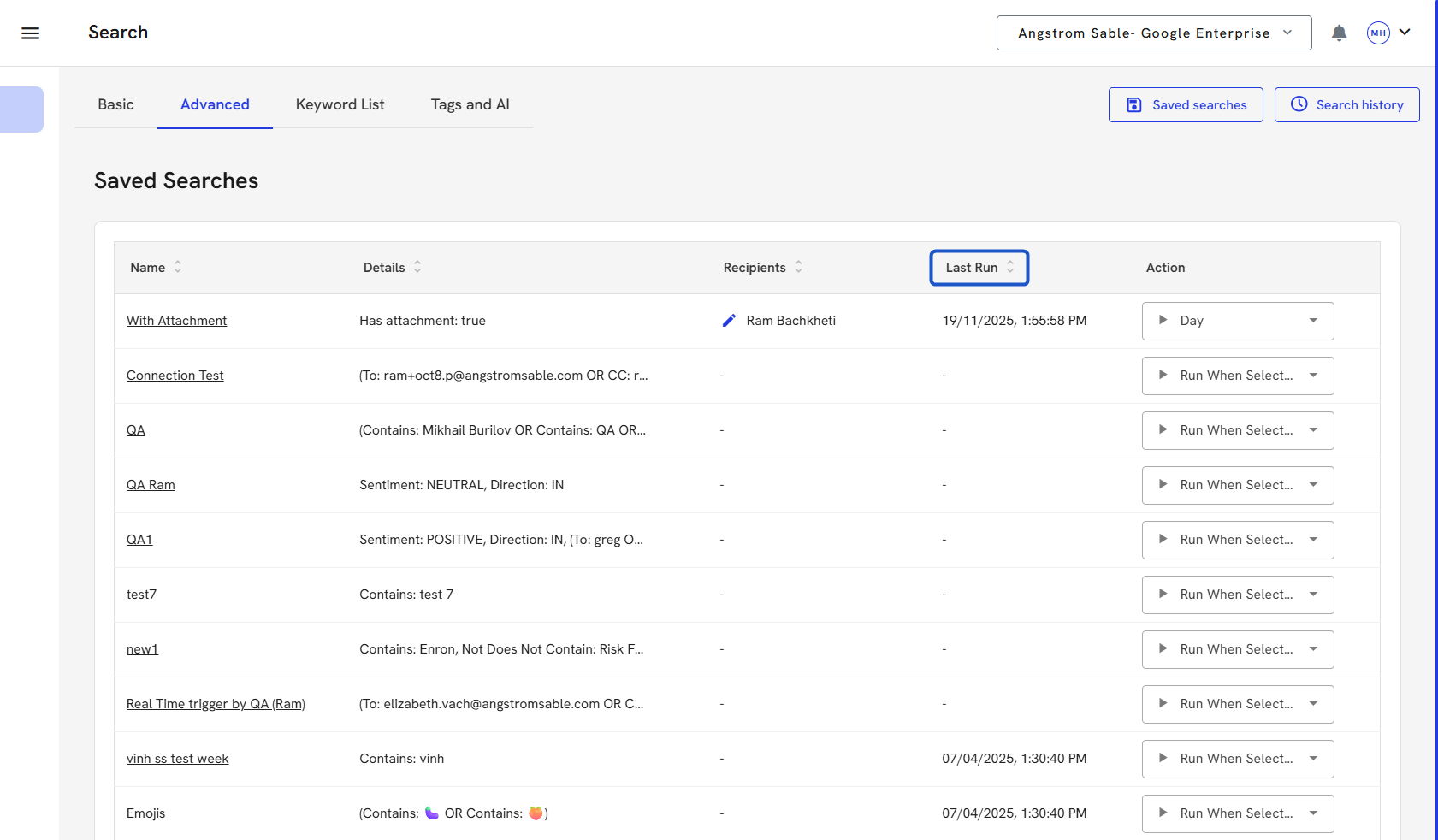Click the Saved searches button
This screenshot has width=1438, height=840.
pyautogui.click(x=1186, y=105)
